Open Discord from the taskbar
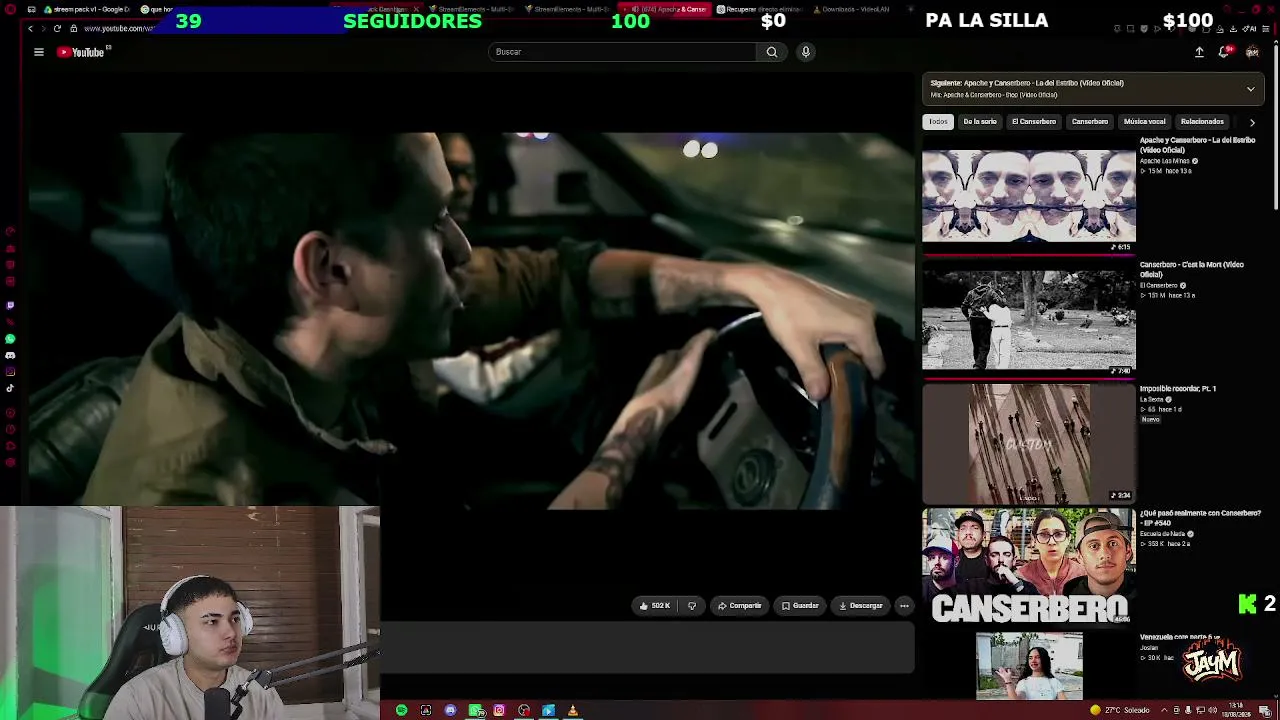Image resolution: width=1280 pixels, height=720 pixels. (x=450, y=710)
